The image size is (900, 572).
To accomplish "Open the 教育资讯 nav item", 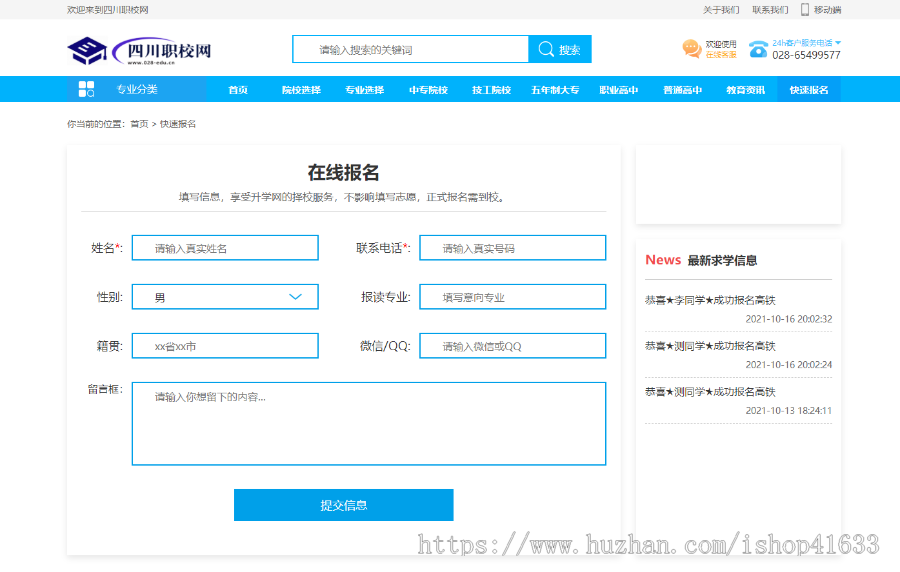I will point(746,90).
